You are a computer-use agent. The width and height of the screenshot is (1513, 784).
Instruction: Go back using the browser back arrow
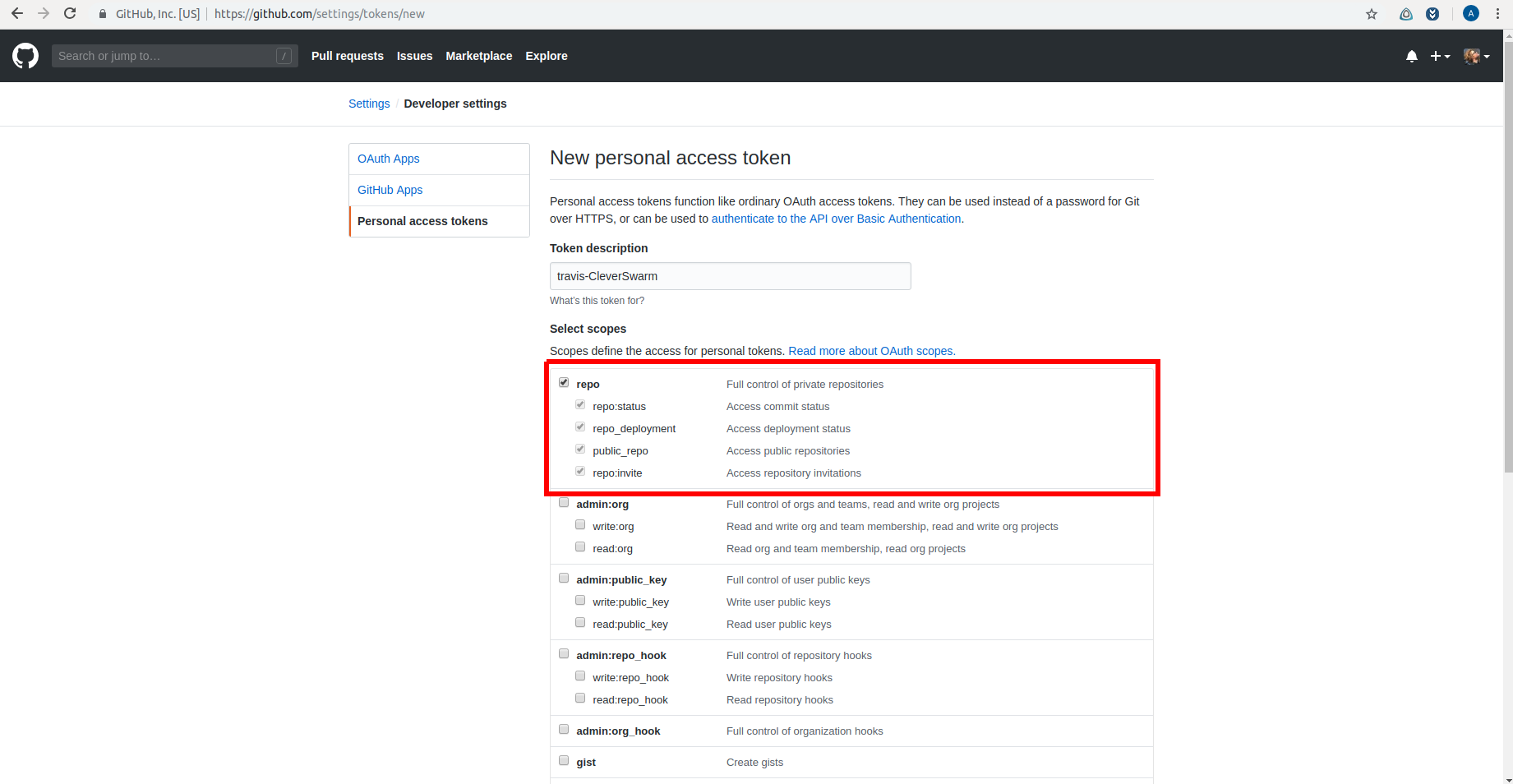pyautogui.click(x=17, y=14)
